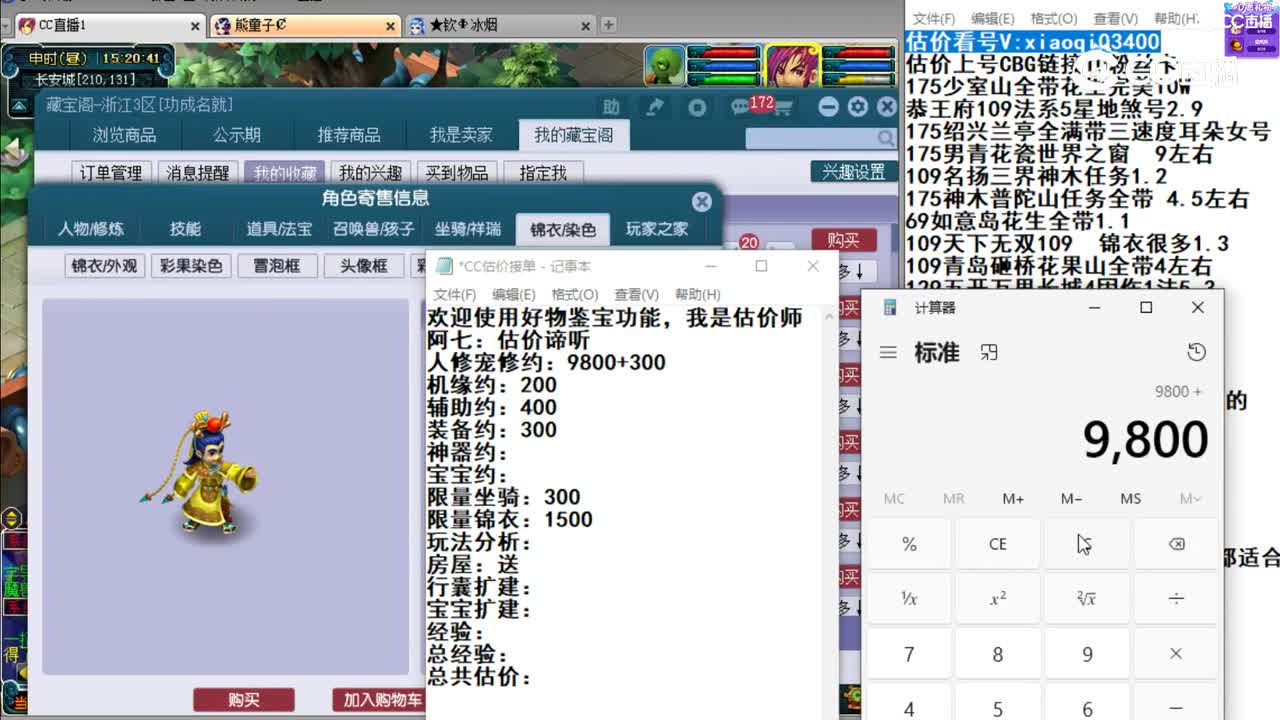Open Notepad 查看(V) menu in CC估价接单
Screen dimensions: 1280x720
pos(637,294)
